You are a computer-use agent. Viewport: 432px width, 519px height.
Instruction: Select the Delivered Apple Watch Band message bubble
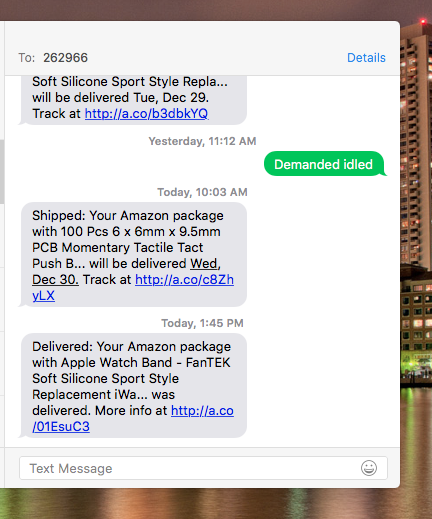(x=133, y=385)
